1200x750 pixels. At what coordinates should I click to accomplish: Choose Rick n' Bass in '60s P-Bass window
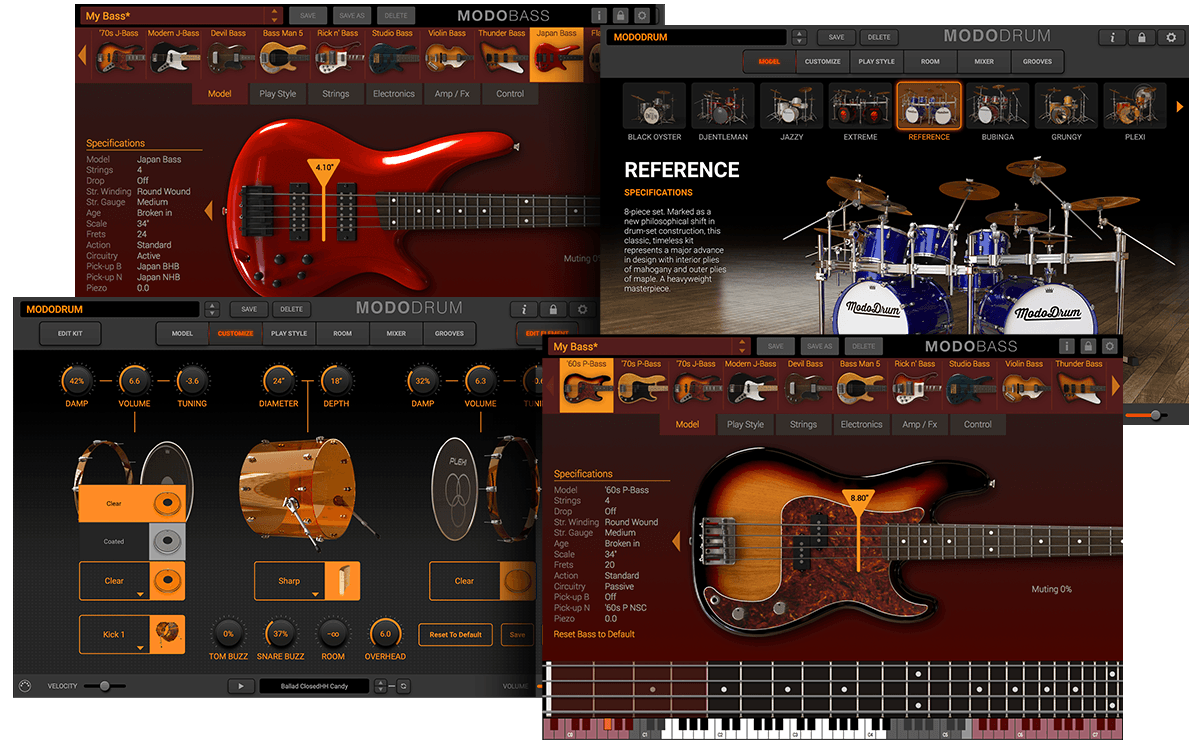pyautogui.click(x=914, y=385)
